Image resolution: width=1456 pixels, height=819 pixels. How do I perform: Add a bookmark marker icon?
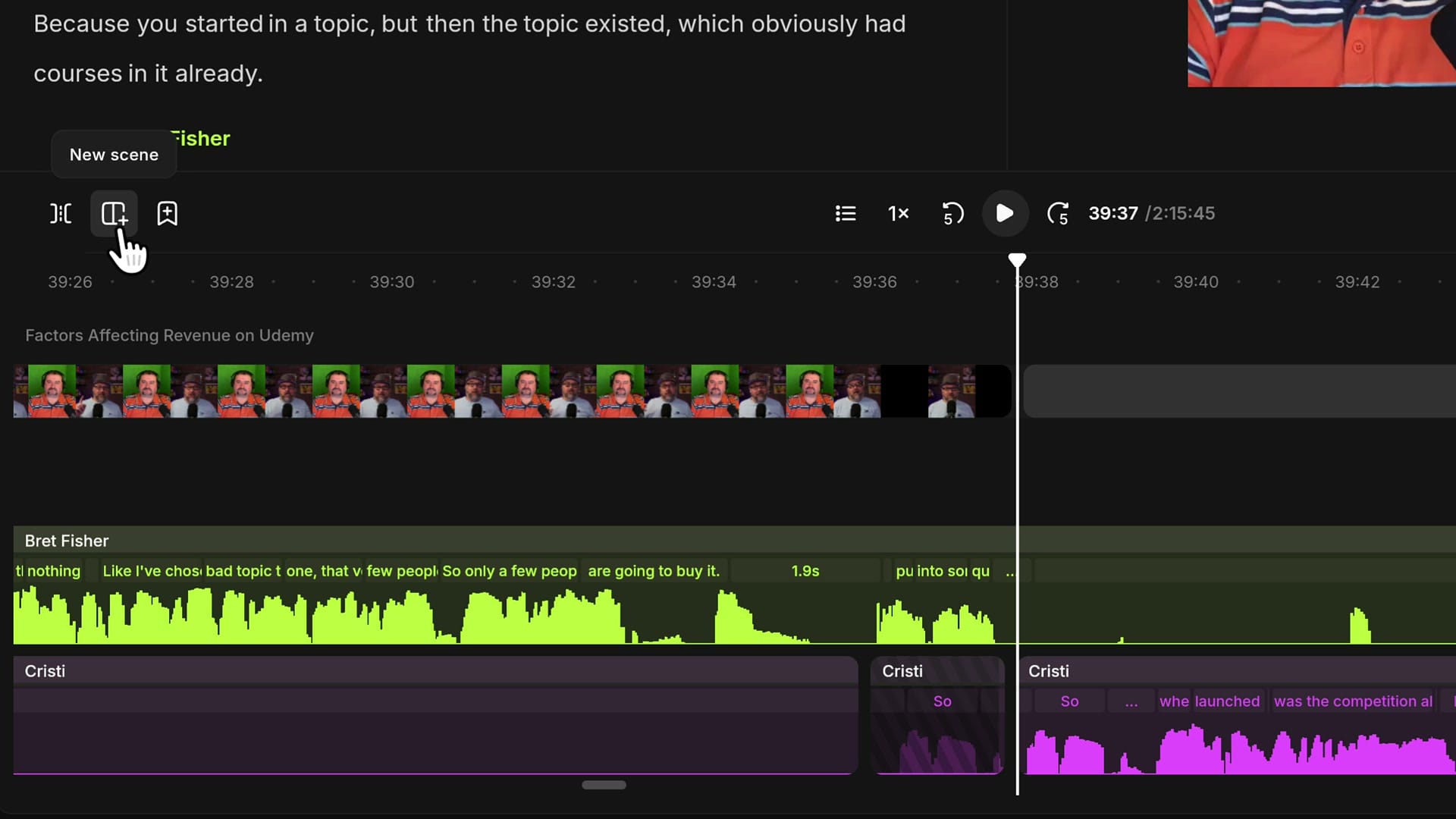tap(167, 213)
